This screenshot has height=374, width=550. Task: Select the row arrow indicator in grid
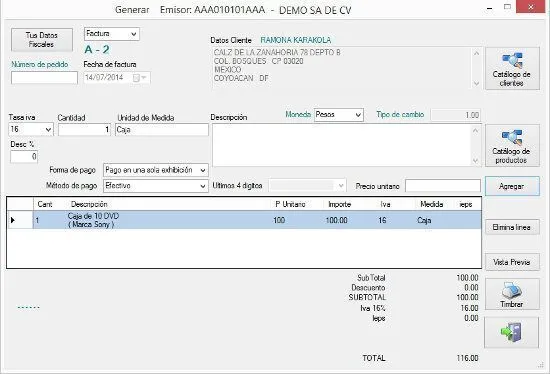point(13,220)
